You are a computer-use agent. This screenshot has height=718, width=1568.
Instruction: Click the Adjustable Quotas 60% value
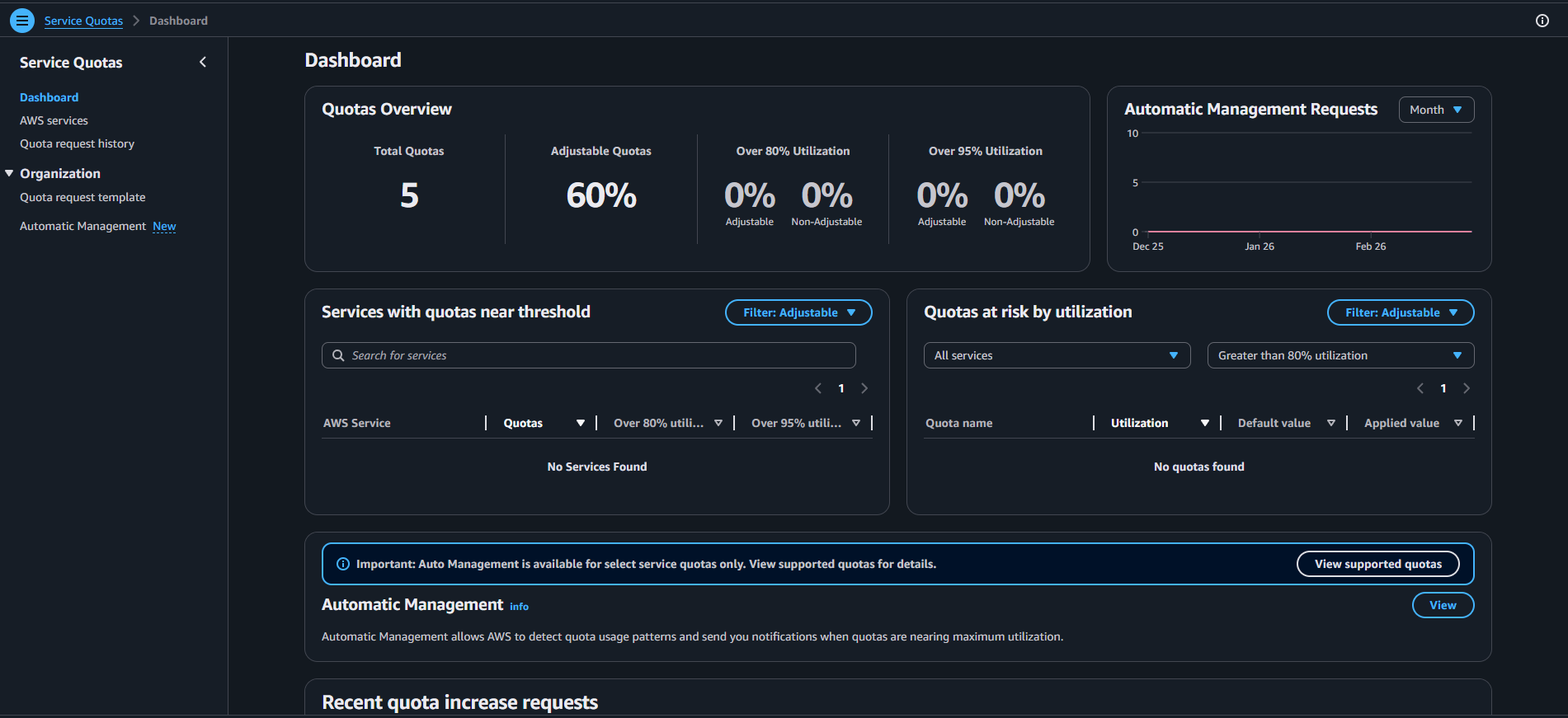point(601,195)
